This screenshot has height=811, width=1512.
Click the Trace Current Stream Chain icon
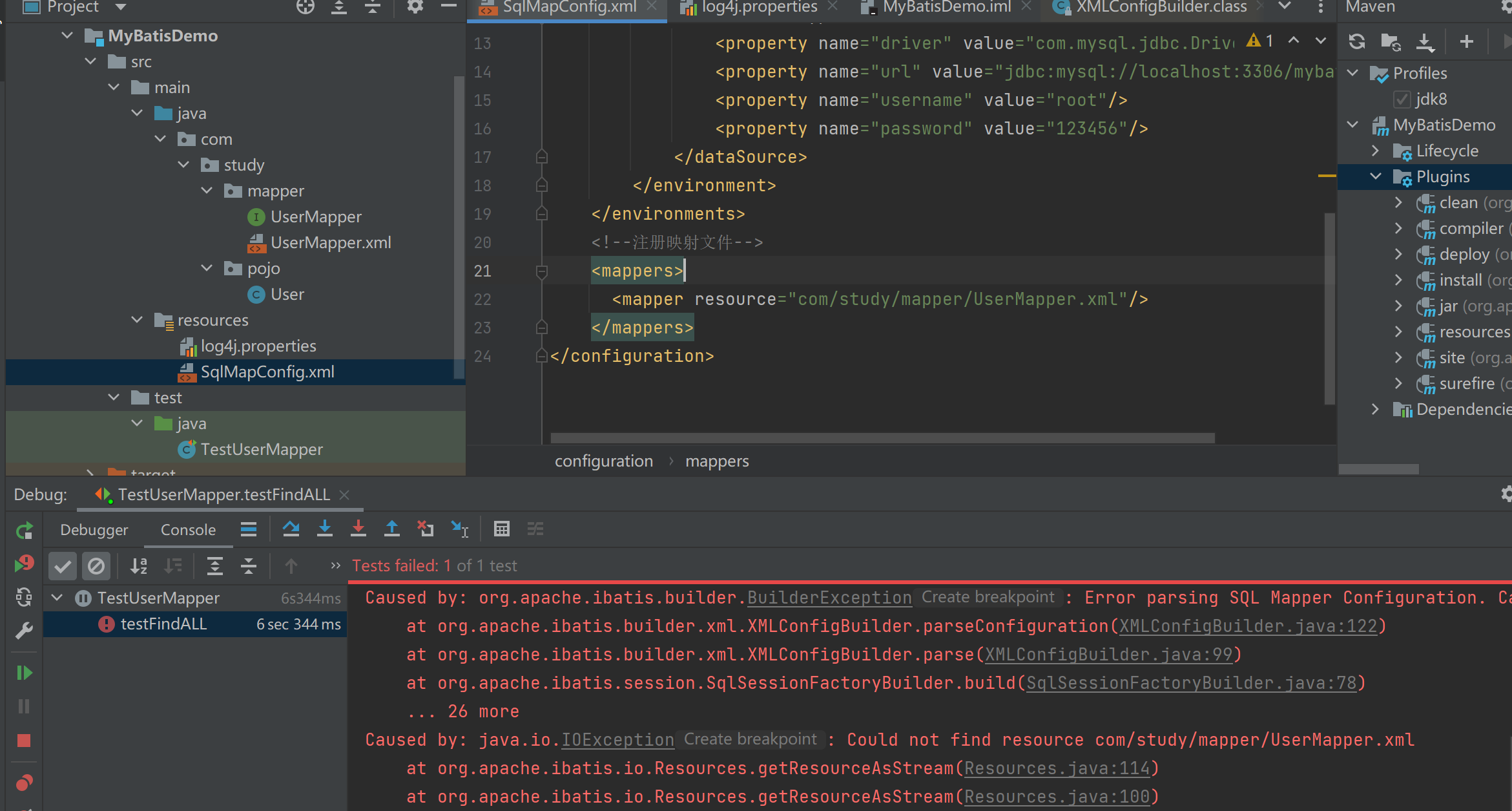coord(535,529)
